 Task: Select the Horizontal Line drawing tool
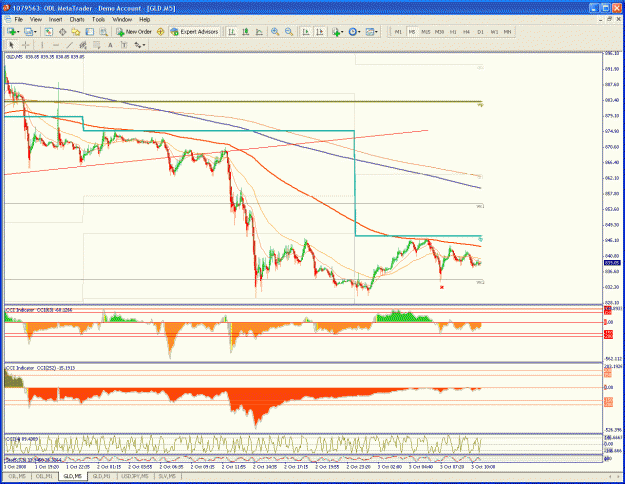point(56,45)
